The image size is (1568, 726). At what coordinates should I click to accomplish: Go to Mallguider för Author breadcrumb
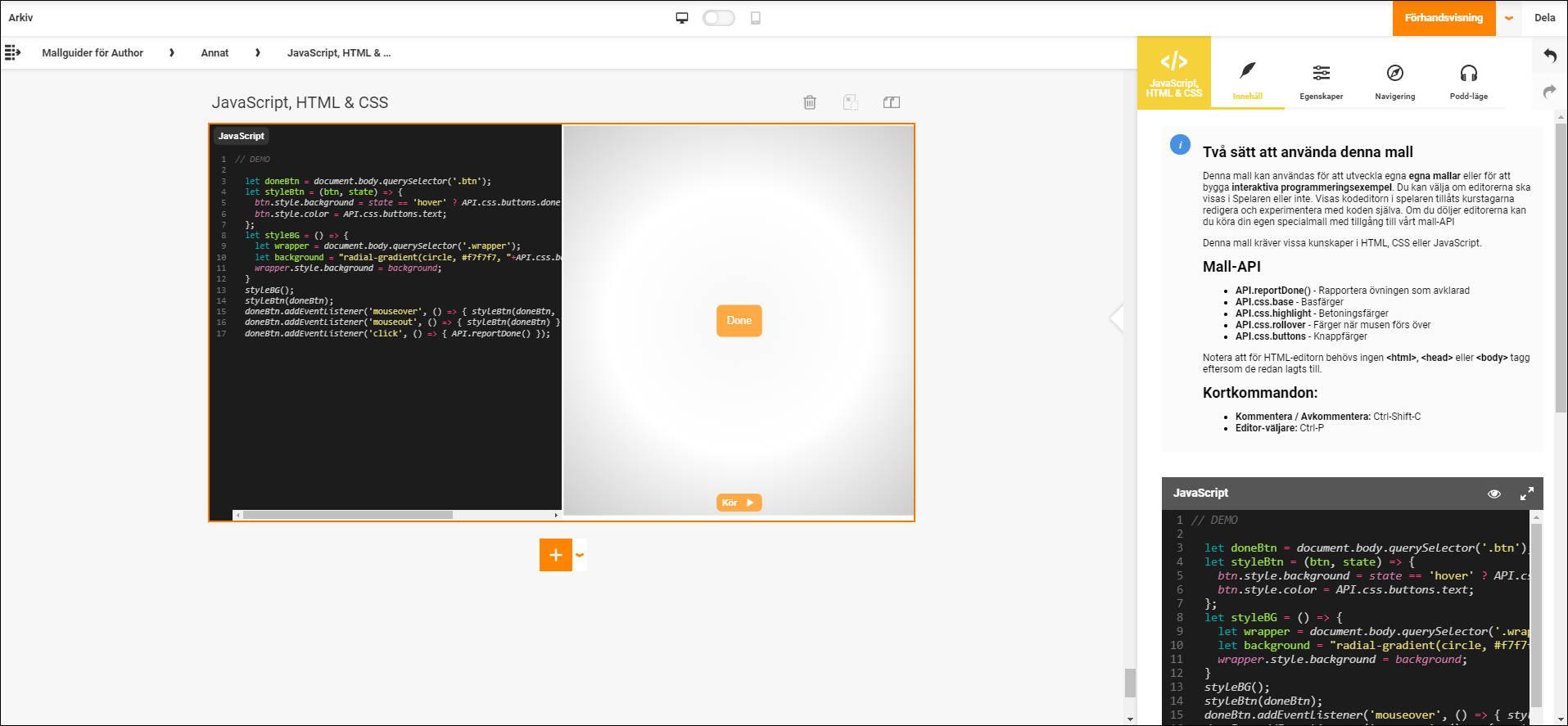pos(93,53)
